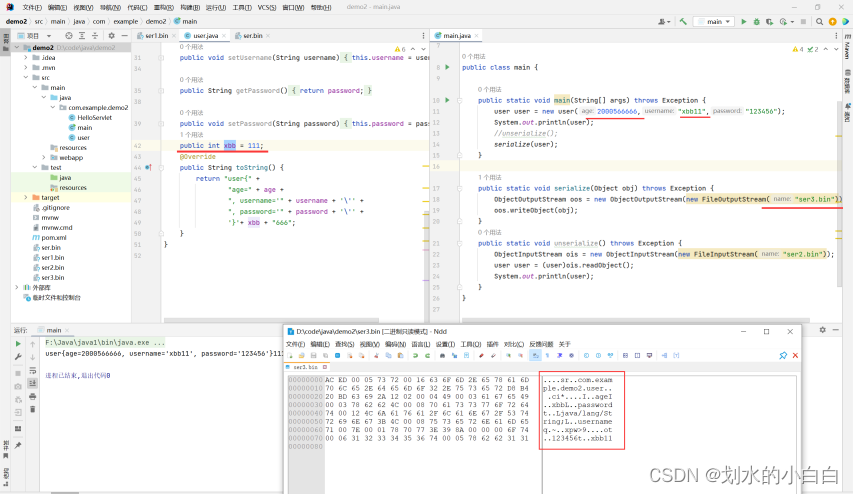Viewport: 853px width, 494px height.
Task: Open 文件(F) menu in Ndd window
Action: (295, 344)
